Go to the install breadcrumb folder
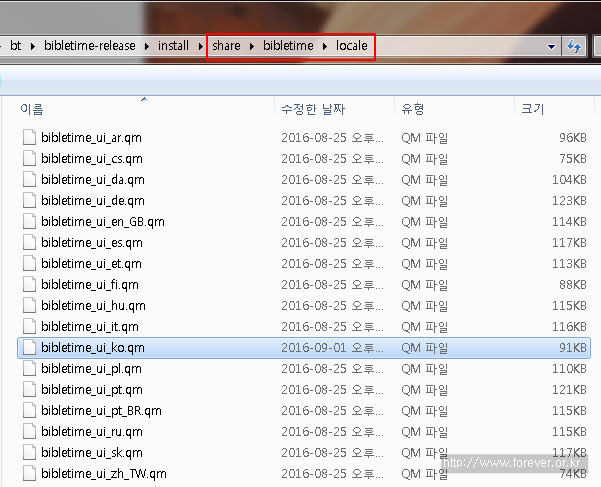Image resolution: width=601 pixels, height=487 pixels. [173, 46]
